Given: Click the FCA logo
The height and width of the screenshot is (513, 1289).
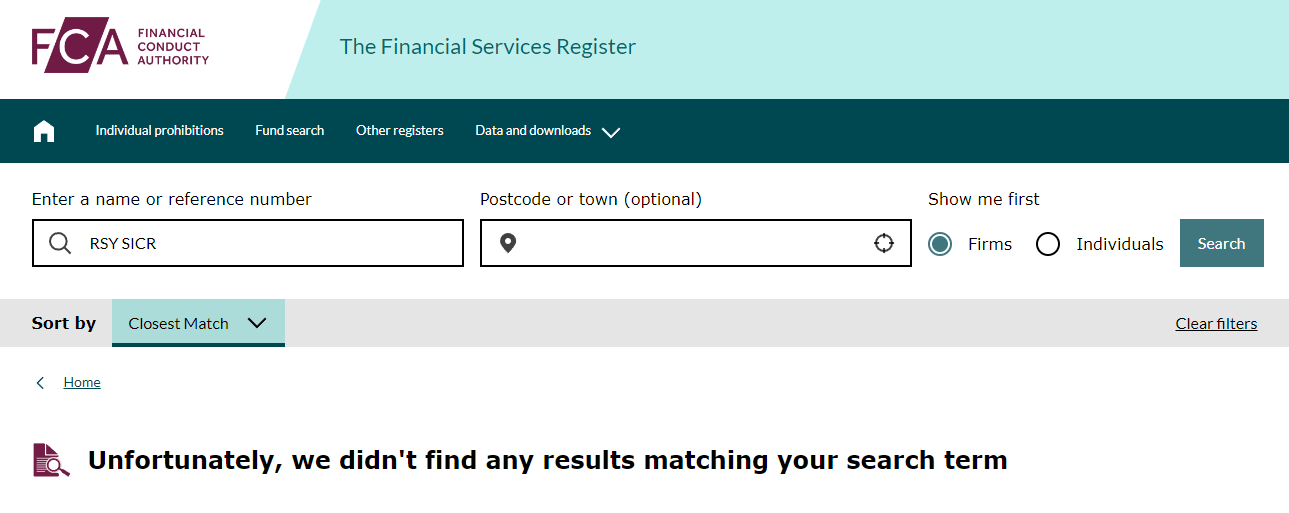Looking at the screenshot, I should [120, 47].
